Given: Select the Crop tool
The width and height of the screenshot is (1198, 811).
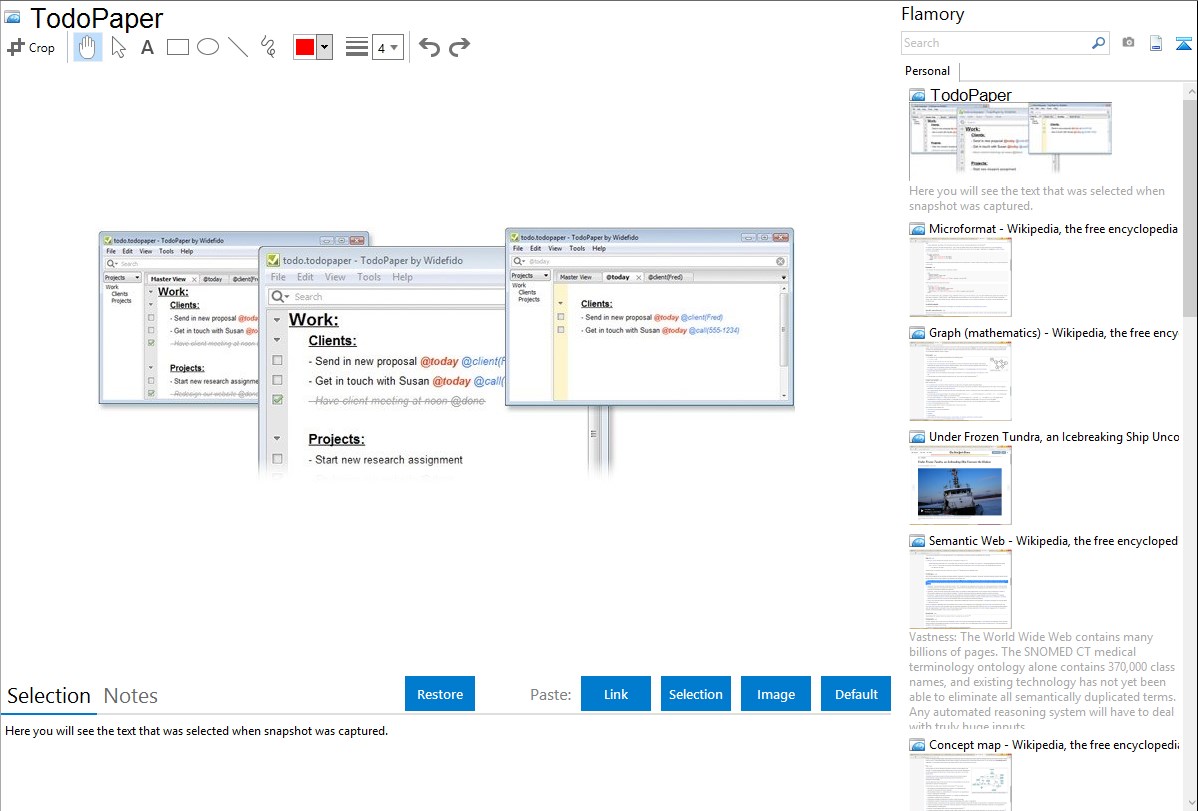Looking at the screenshot, I should click(31, 47).
